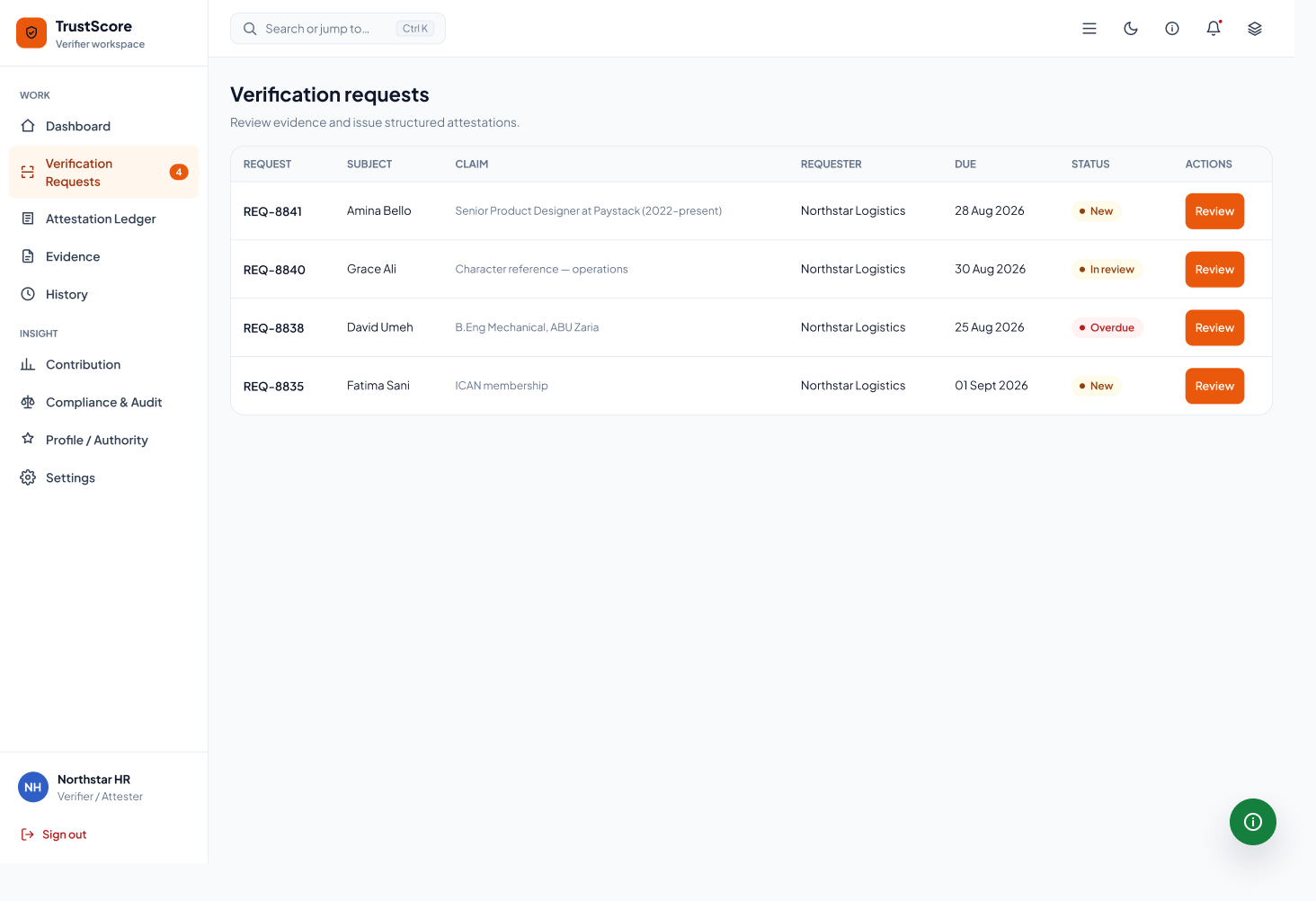Click the Due column header

pyautogui.click(x=965, y=165)
